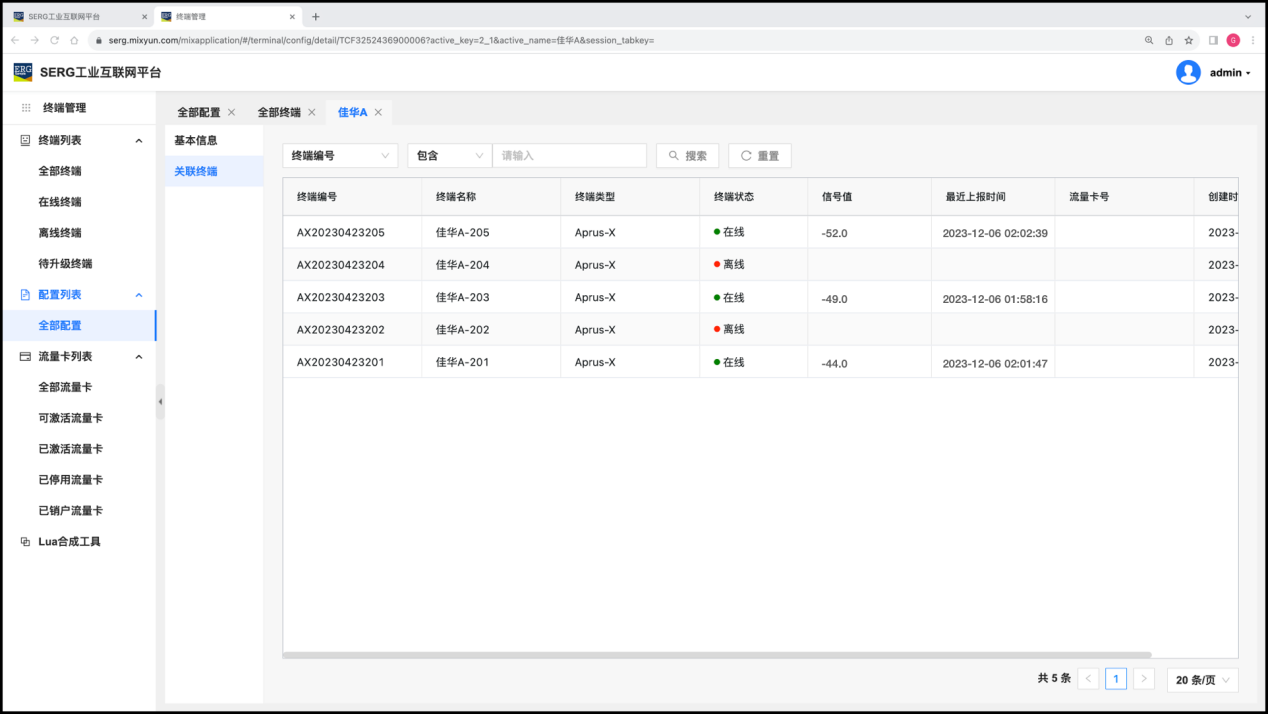Click the browser home icon
The width and height of the screenshot is (1268, 714).
tap(74, 40)
